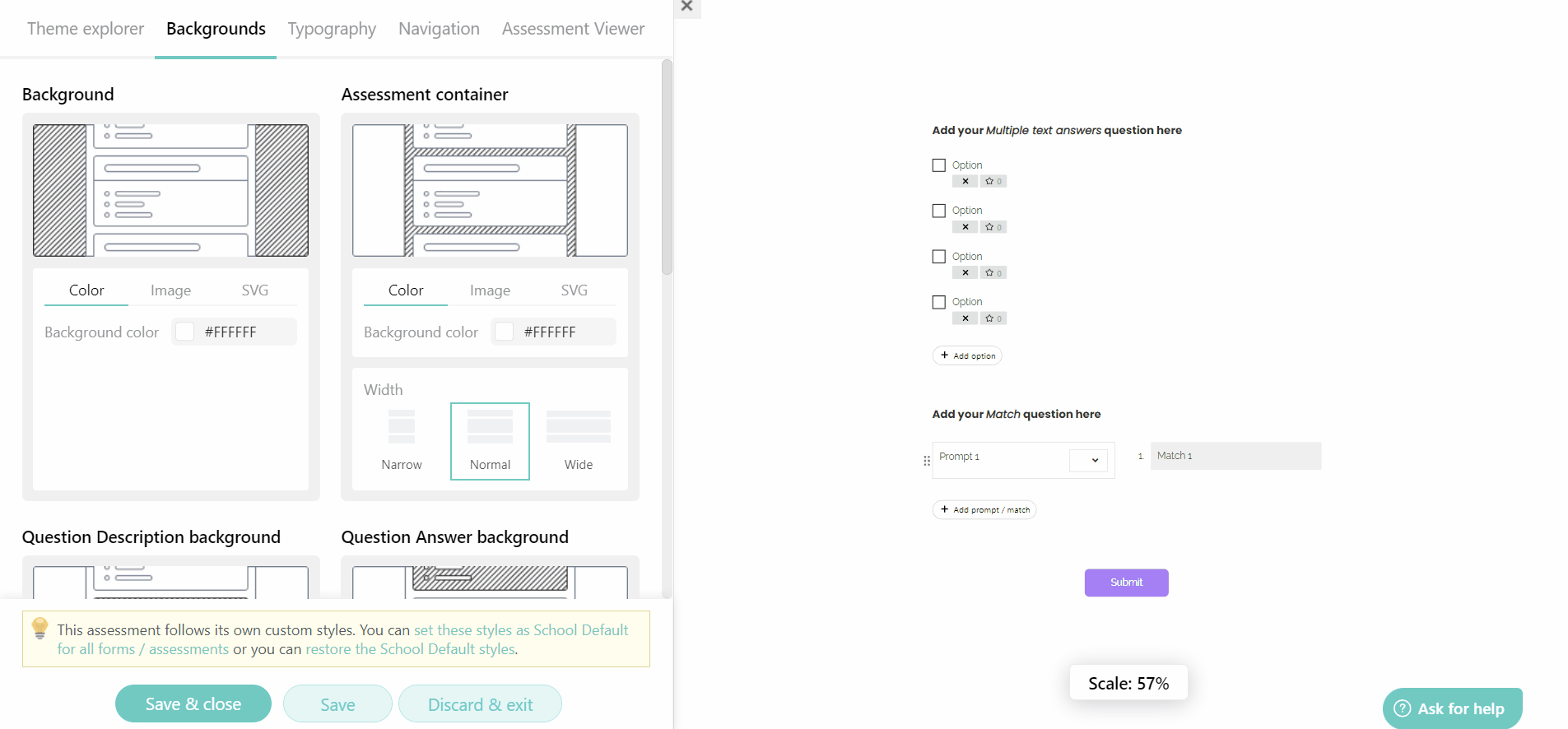Delete the second Option using its X icon
This screenshot has height=729, width=1568.
coord(965,227)
